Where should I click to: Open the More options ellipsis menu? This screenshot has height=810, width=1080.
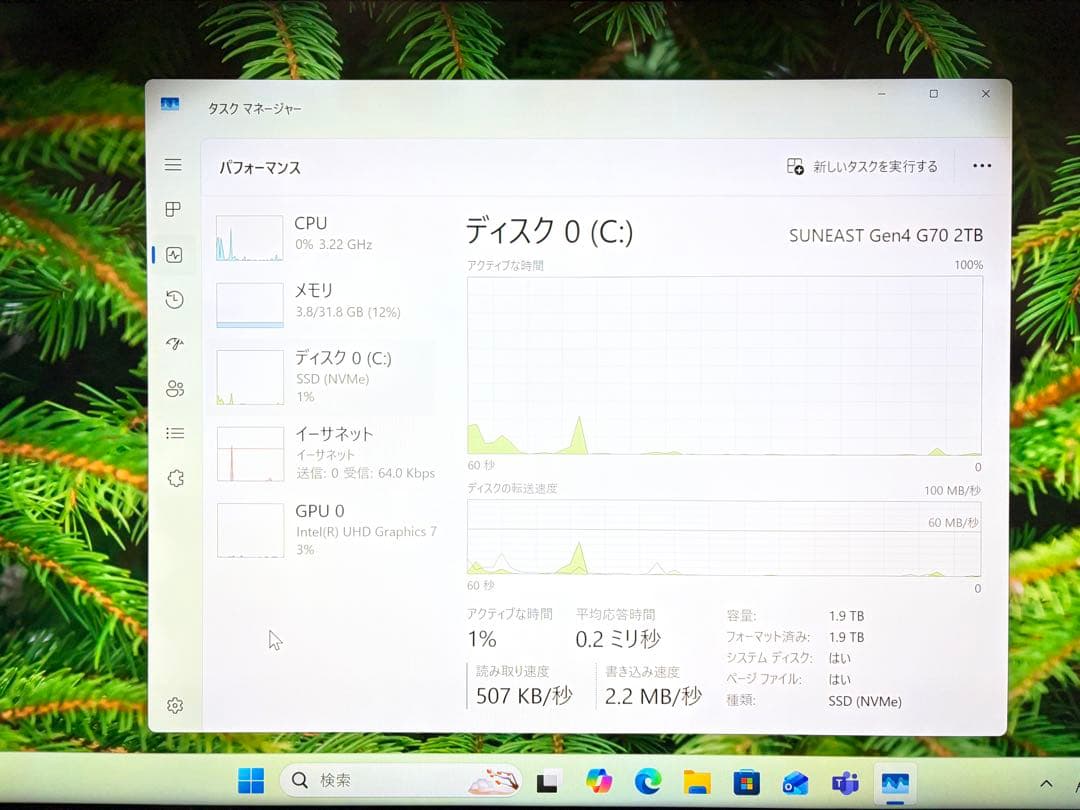click(982, 165)
